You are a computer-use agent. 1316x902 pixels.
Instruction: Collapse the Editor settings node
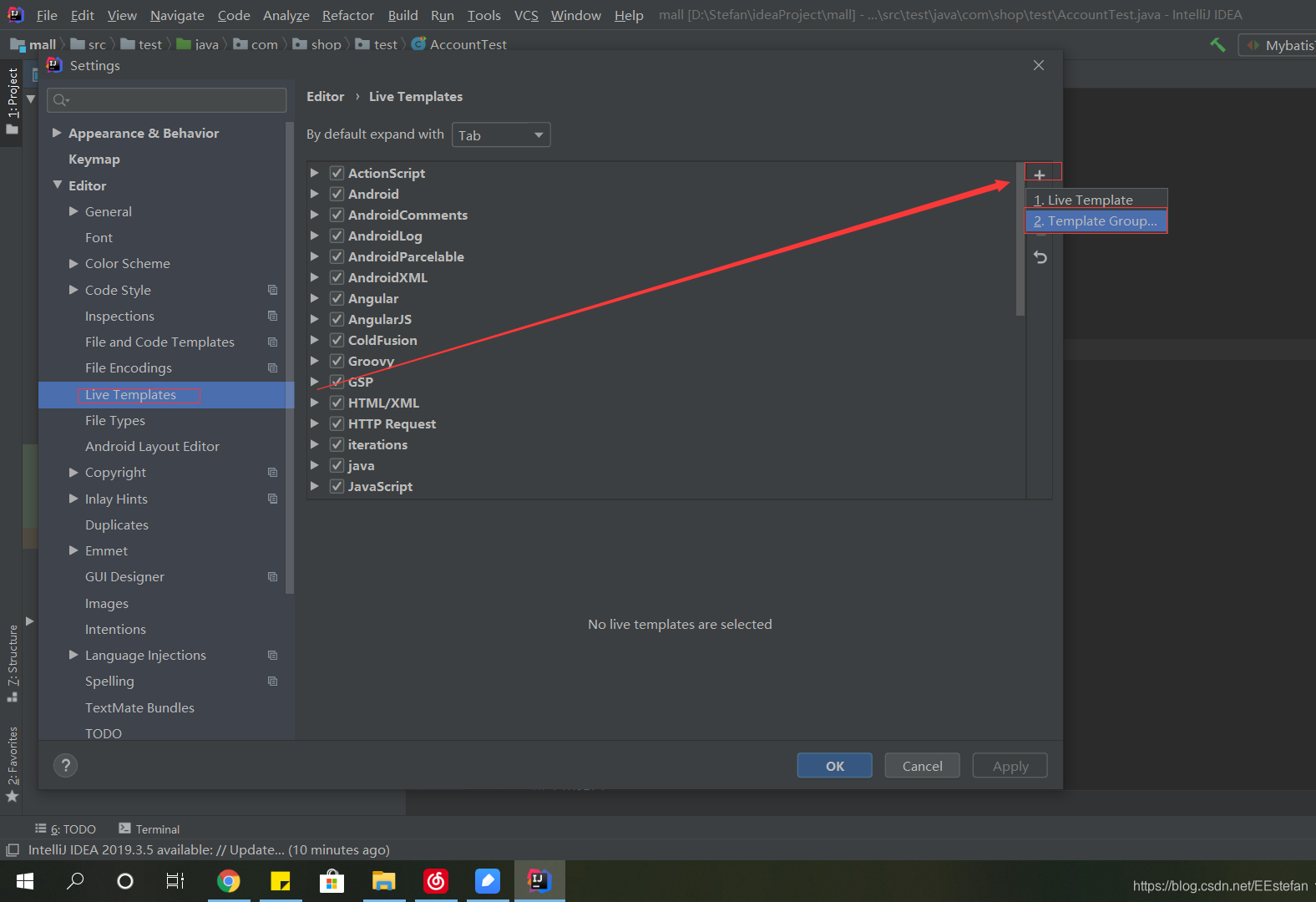57,185
